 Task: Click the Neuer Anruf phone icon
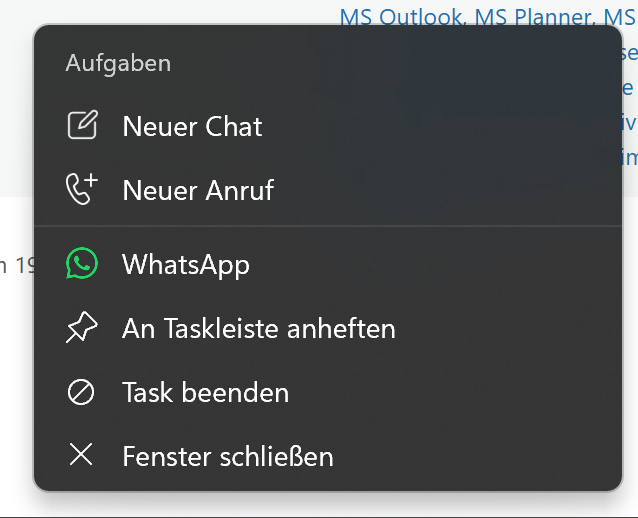(x=81, y=190)
